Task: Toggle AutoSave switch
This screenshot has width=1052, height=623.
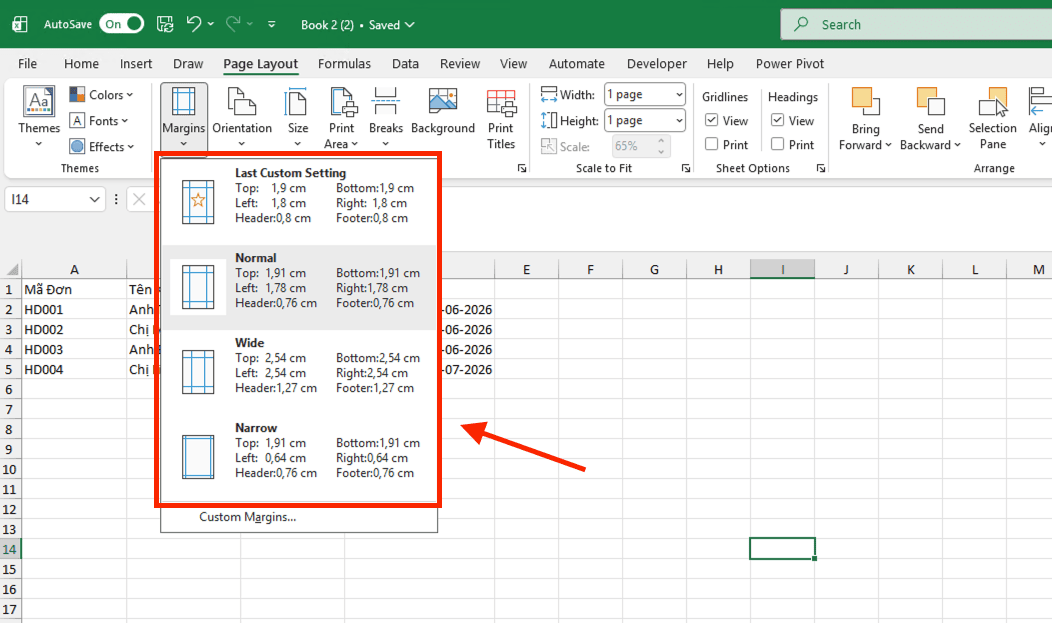Action: [x=121, y=24]
